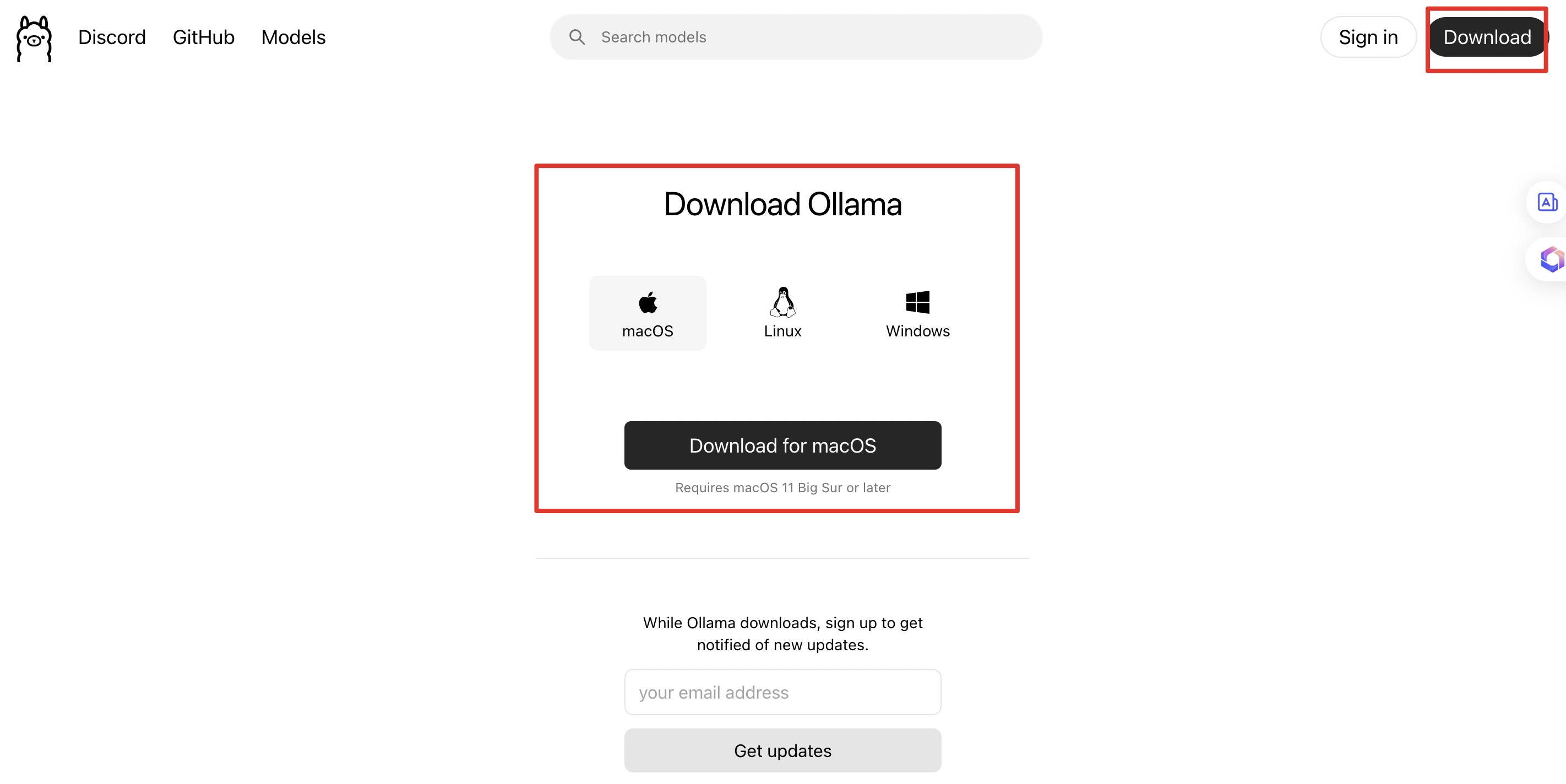
Task: Select the Windows logo icon
Action: pos(917,302)
